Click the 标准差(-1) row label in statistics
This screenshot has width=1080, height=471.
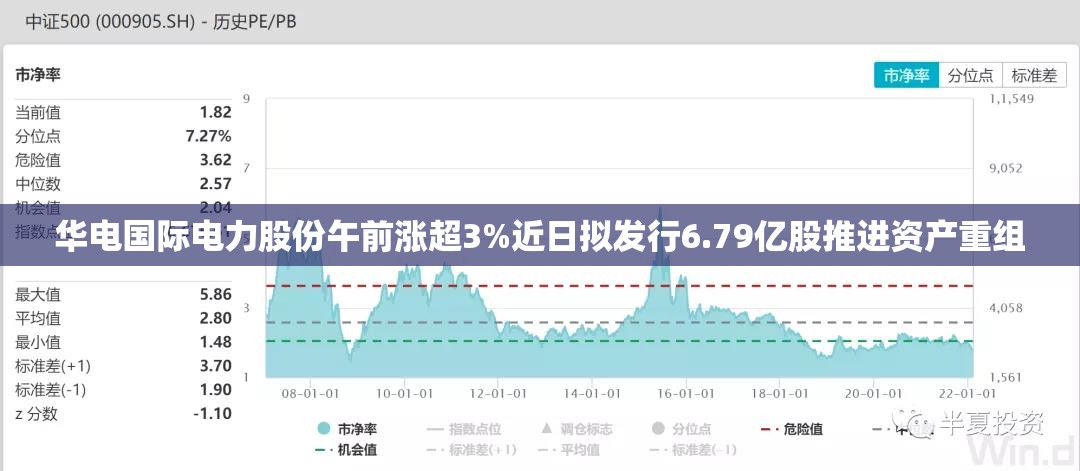pyautogui.click(x=51, y=390)
